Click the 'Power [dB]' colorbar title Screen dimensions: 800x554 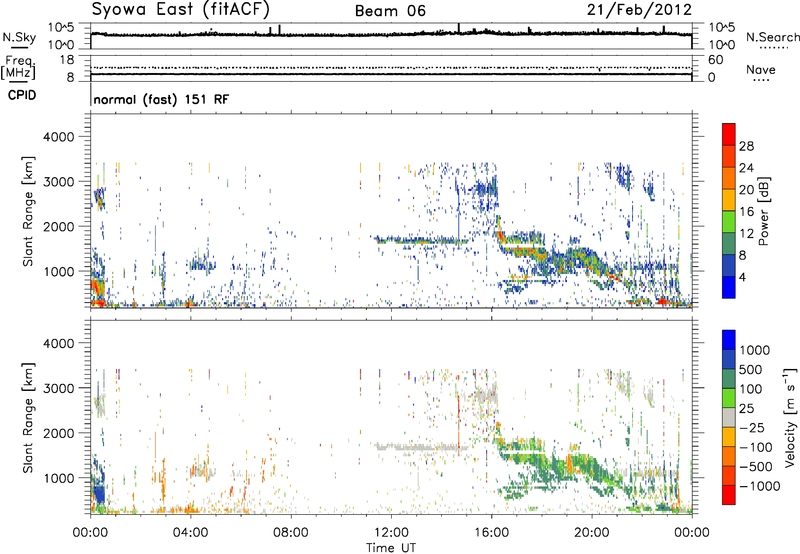click(763, 211)
